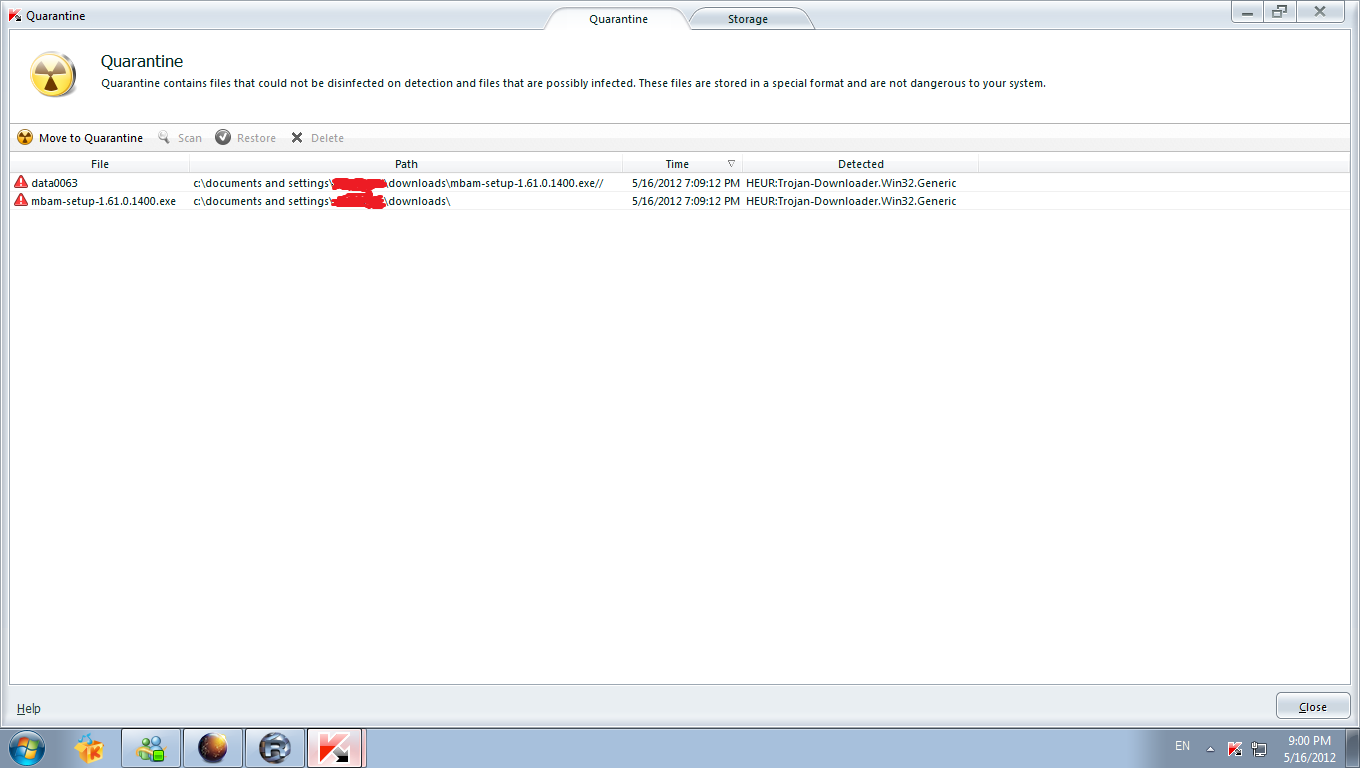This screenshot has width=1365, height=779.
Task: Click the red warning icon beside data0063
Action: (x=21, y=183)
